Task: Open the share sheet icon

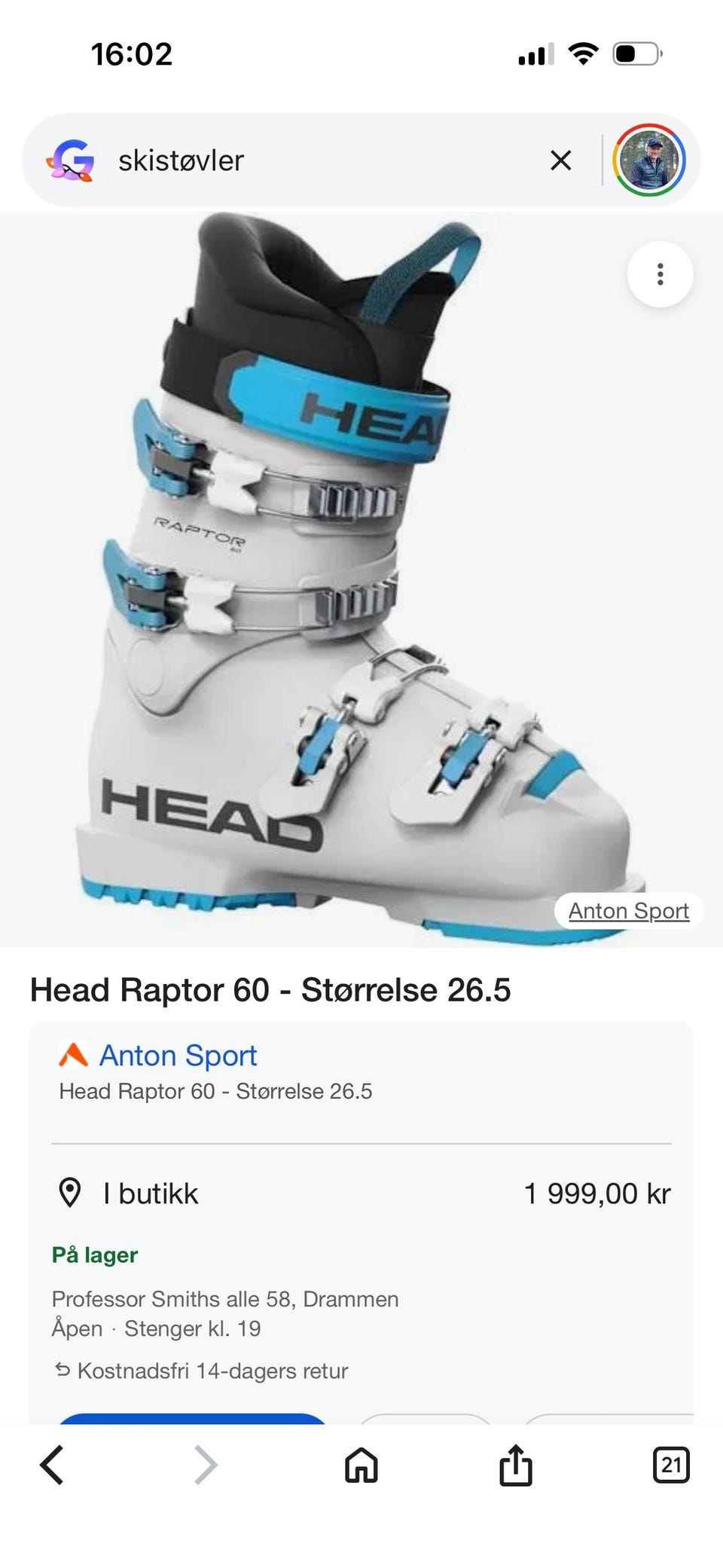Action: point(516,1464)
